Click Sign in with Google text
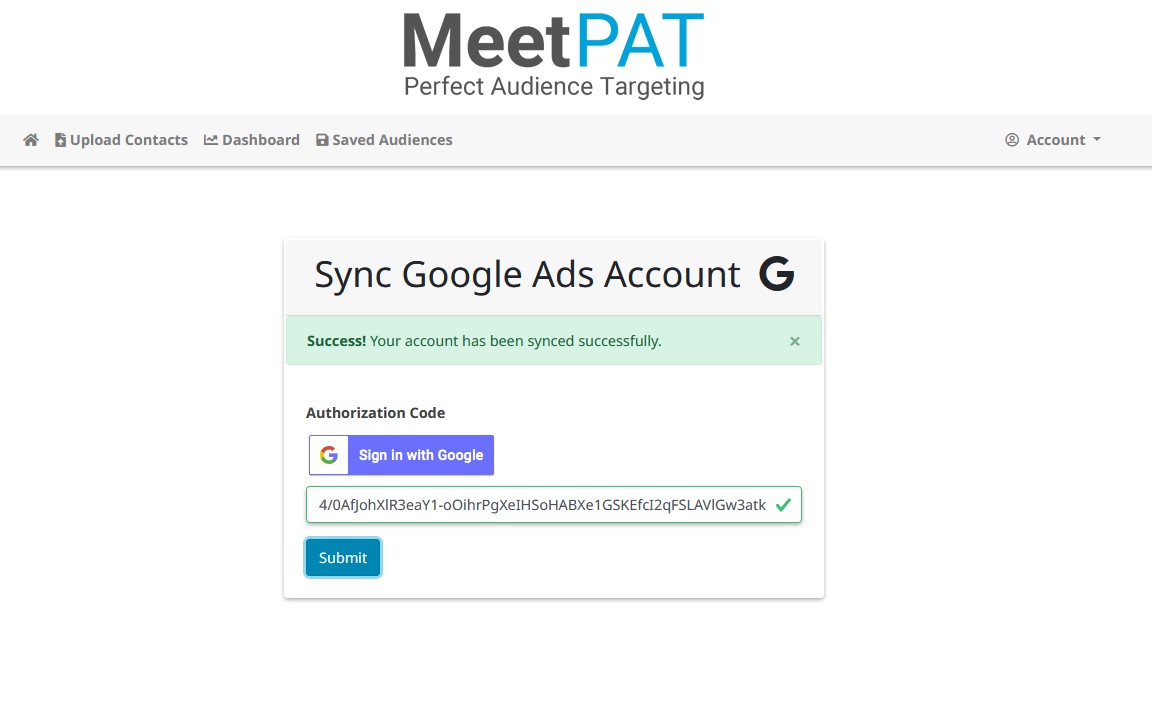Viewport: 1152px width, 704px height. [x=421, y=455]
